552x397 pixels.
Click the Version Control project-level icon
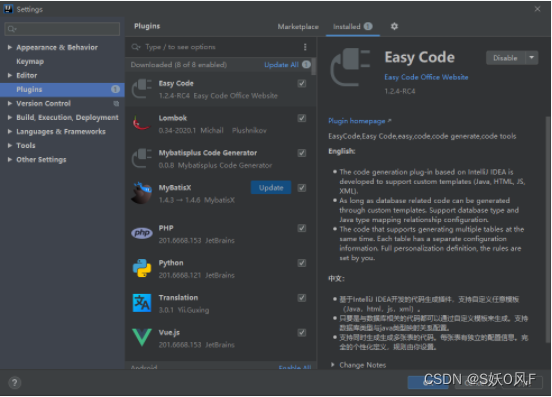click(116, 103)
